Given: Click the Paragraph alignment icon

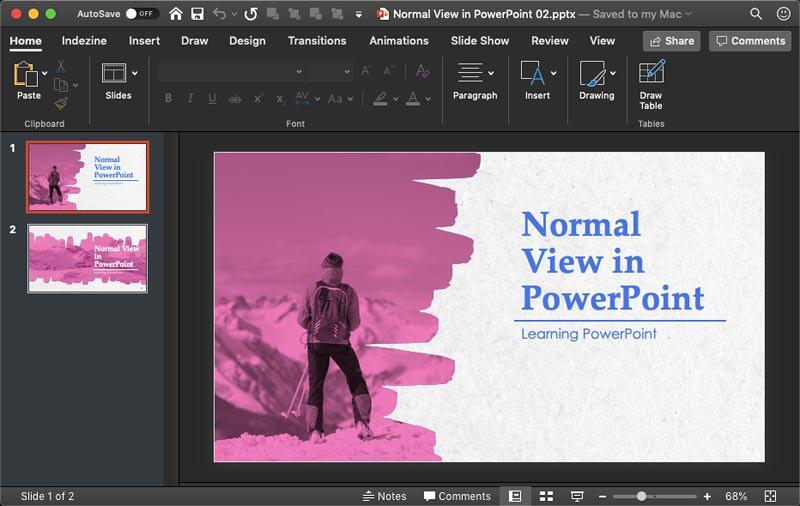Looking at the screenshot, I should tap(470, 72).
